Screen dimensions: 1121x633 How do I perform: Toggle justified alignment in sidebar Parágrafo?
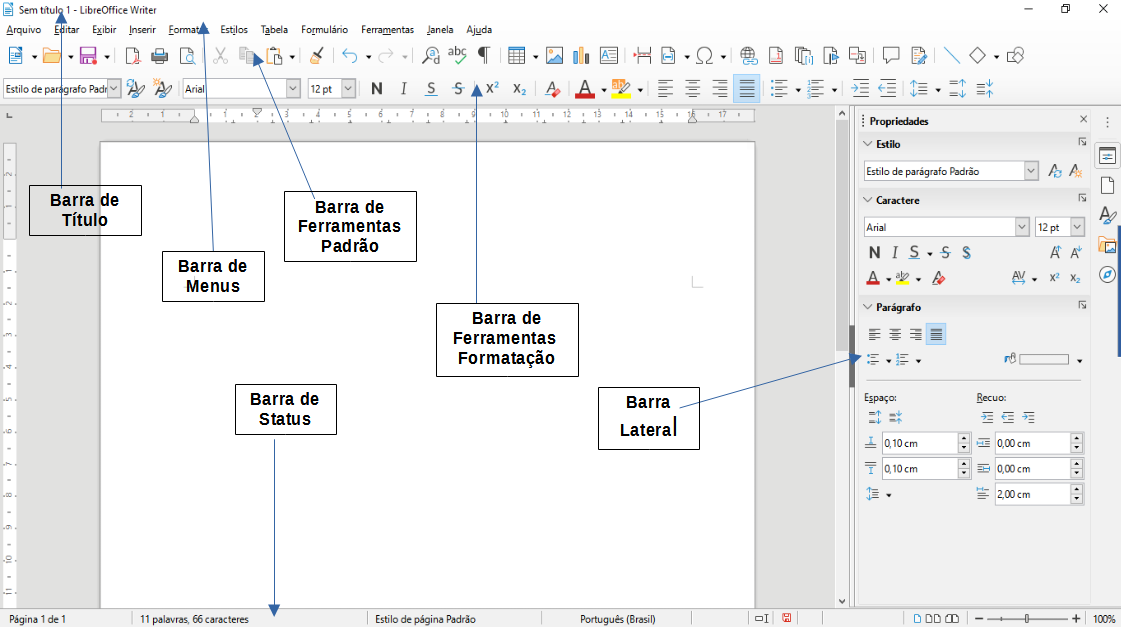pos(937,334)
